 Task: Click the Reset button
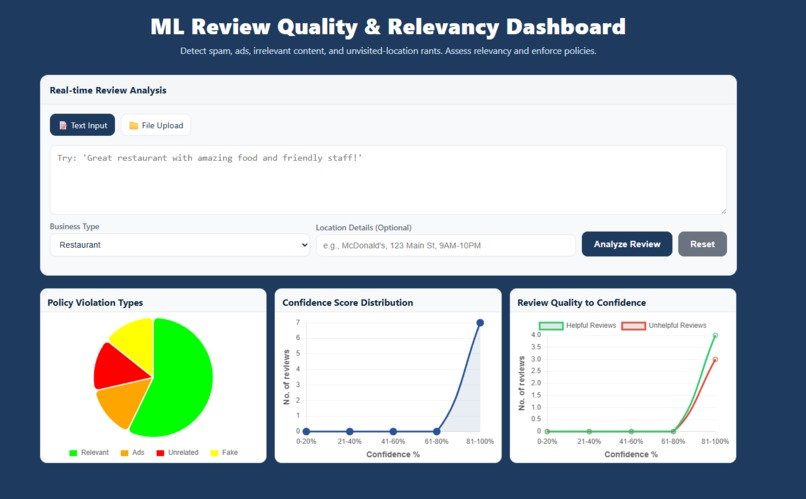pyautogui.click(x=702, y=244)
